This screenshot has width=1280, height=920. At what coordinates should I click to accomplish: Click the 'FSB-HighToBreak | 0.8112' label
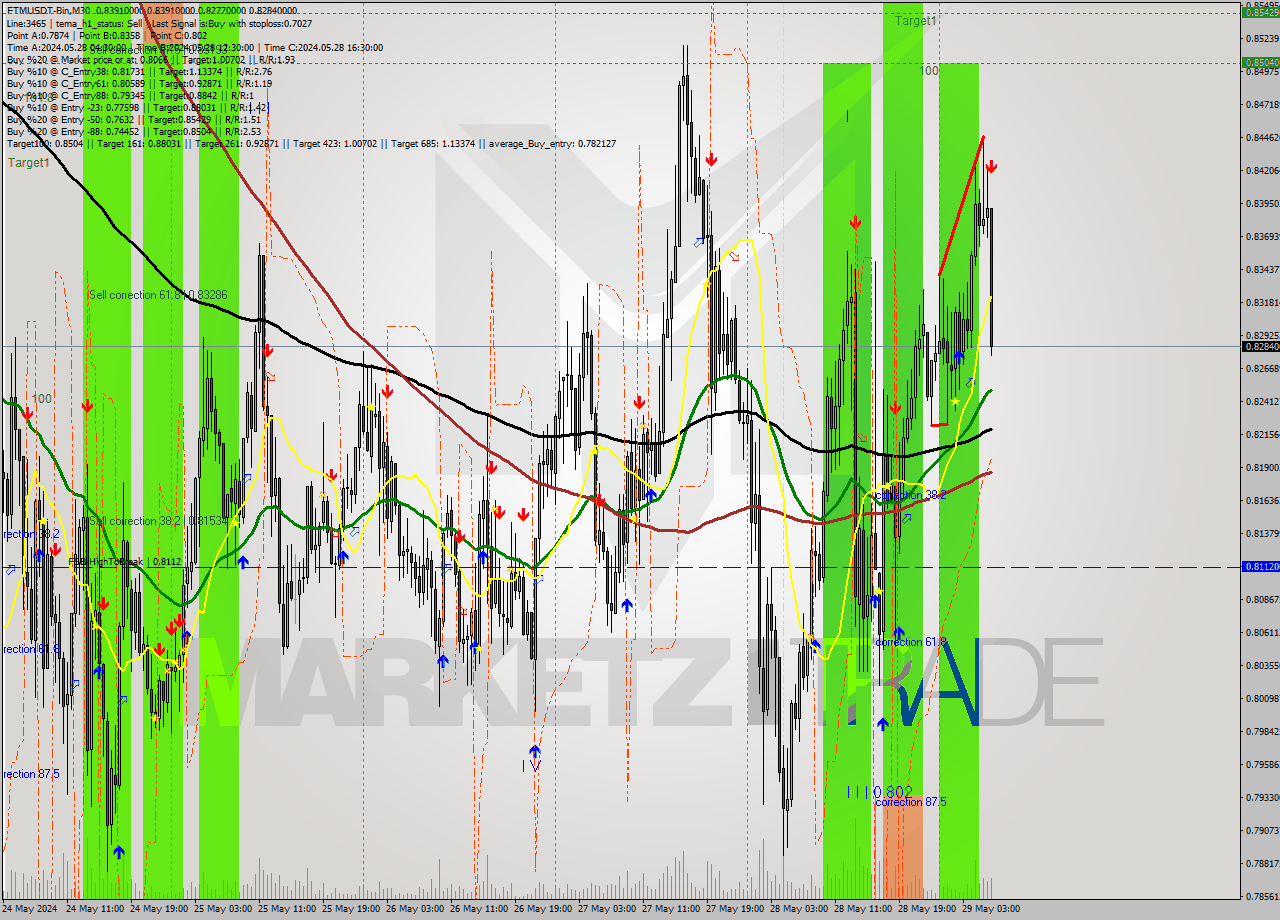click(x=125, y=562)
